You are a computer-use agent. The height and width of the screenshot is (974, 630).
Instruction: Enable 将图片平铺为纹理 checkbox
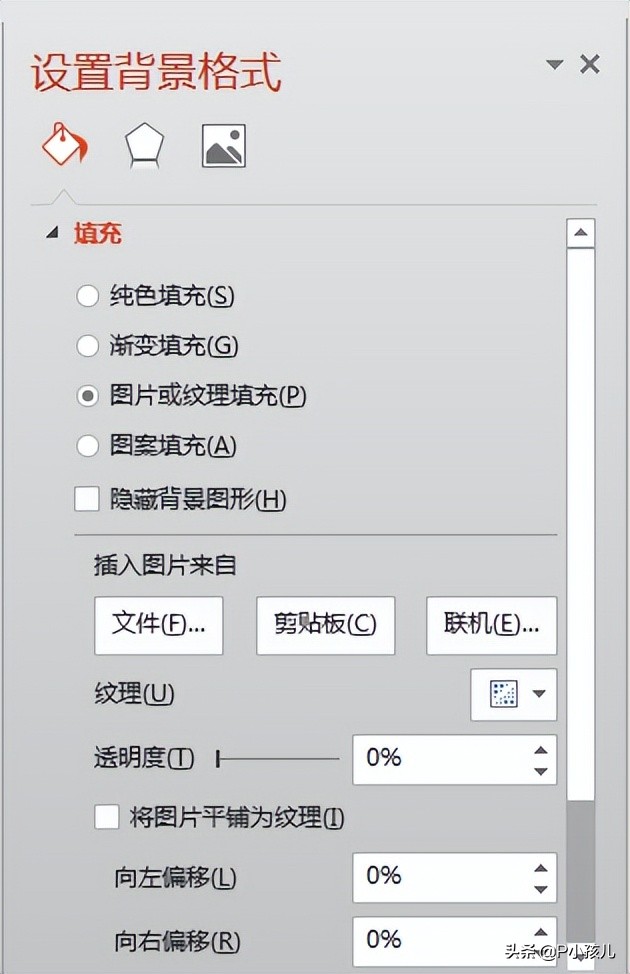coord(107,817)
